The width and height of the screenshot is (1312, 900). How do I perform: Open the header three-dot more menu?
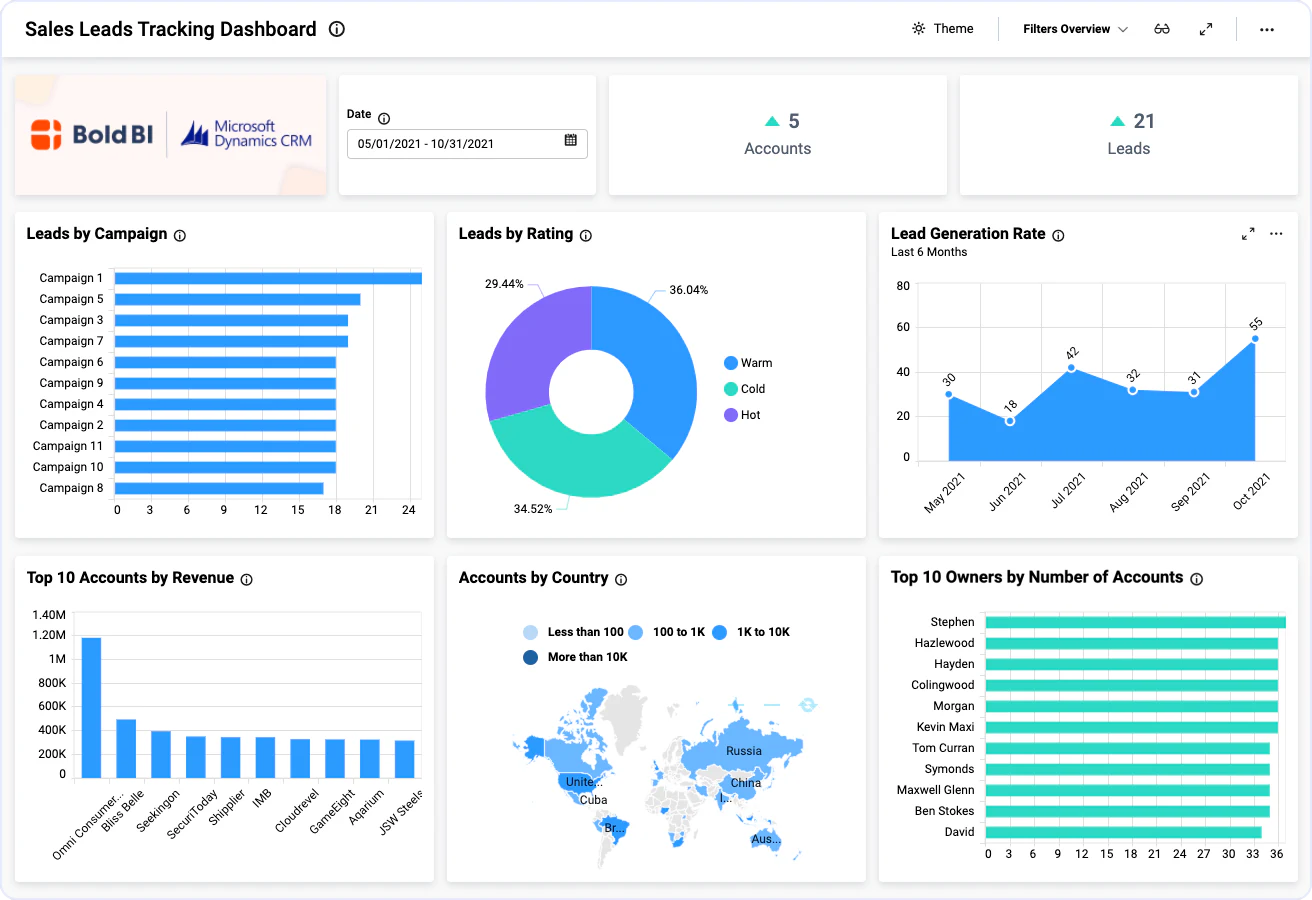pos(1267,29)
